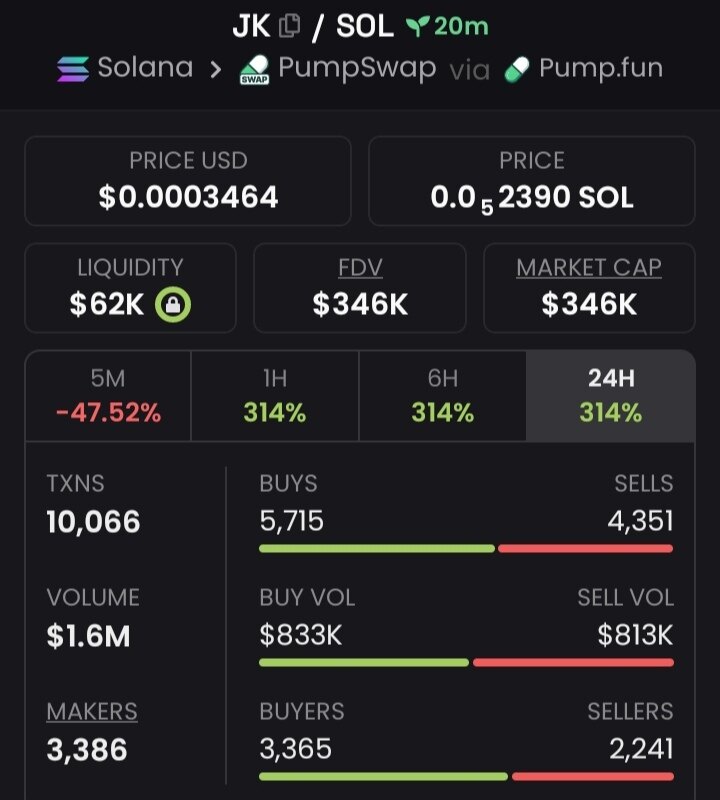
Task: Open the Solana chain link
Action: tap(144, 68)
